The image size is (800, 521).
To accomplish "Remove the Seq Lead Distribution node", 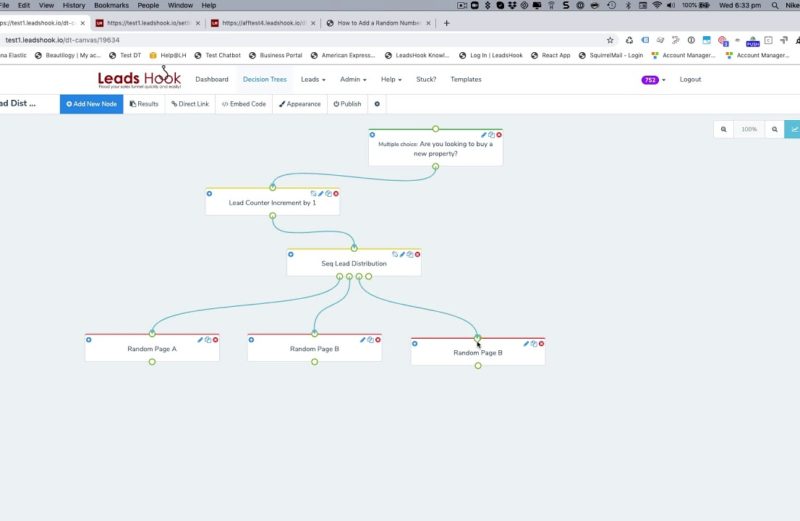I will click(417, 254).
